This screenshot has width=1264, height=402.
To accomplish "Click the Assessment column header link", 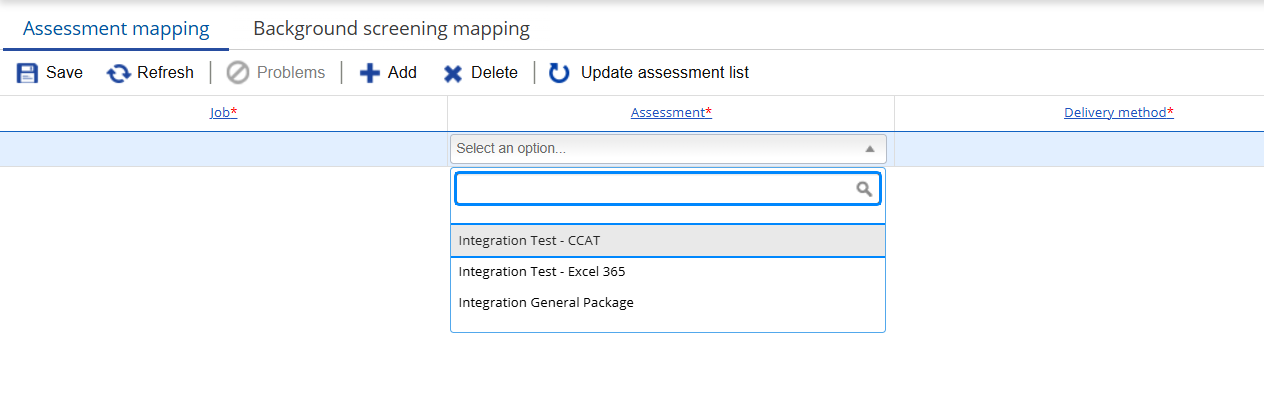I will [671, 113].
